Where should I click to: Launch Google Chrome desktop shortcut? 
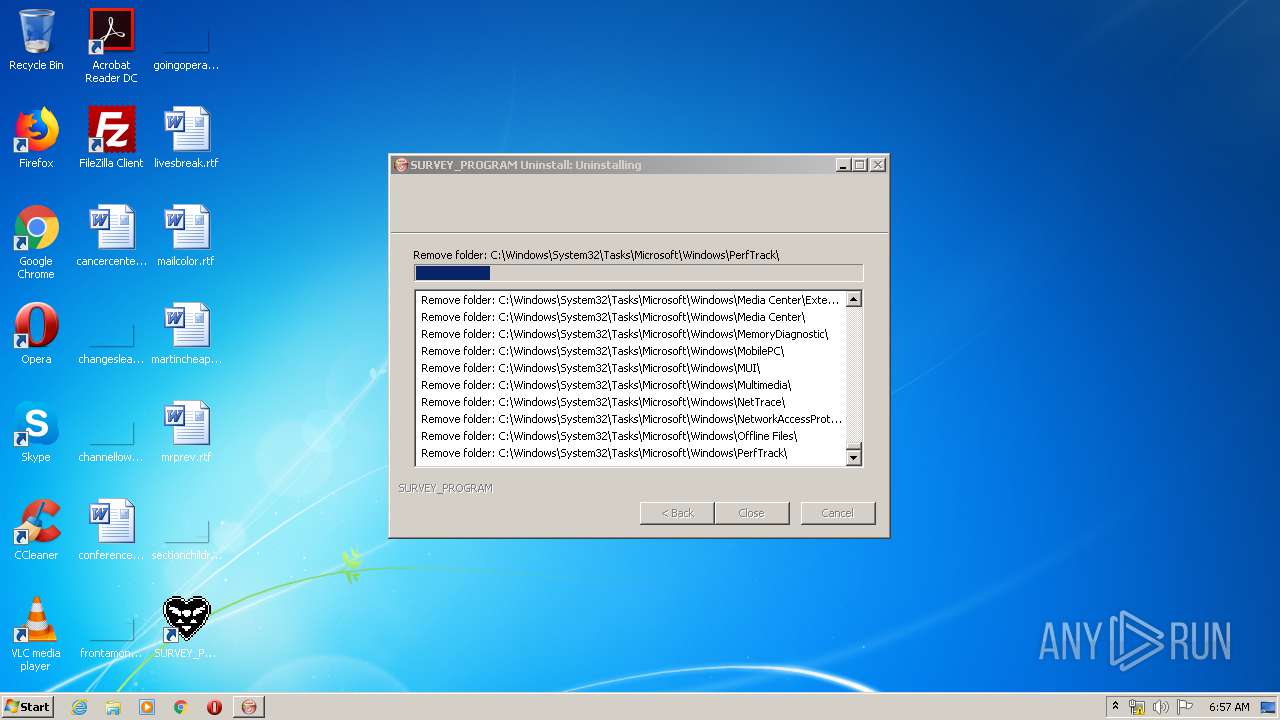tap(36, 242)
